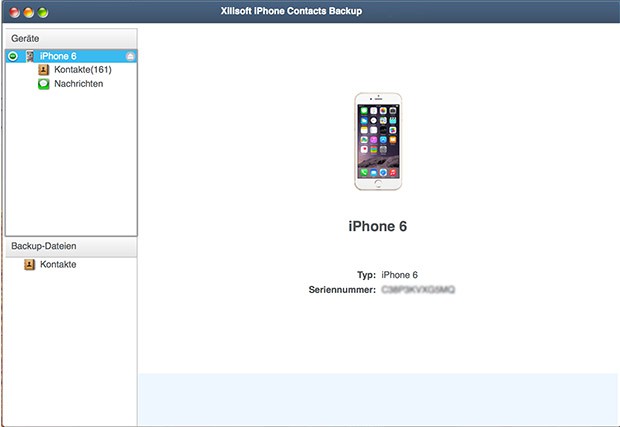Minimize the window with the yellow button
Screen dimensions: 620x427
28,12
